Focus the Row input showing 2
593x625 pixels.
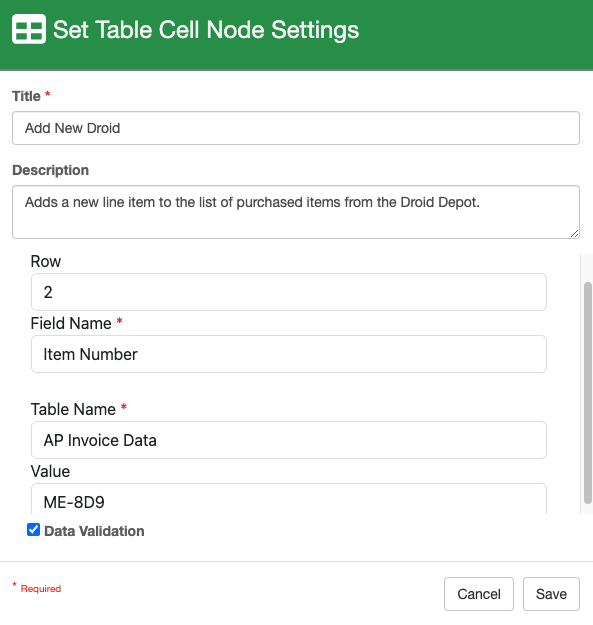click(289, 292)
